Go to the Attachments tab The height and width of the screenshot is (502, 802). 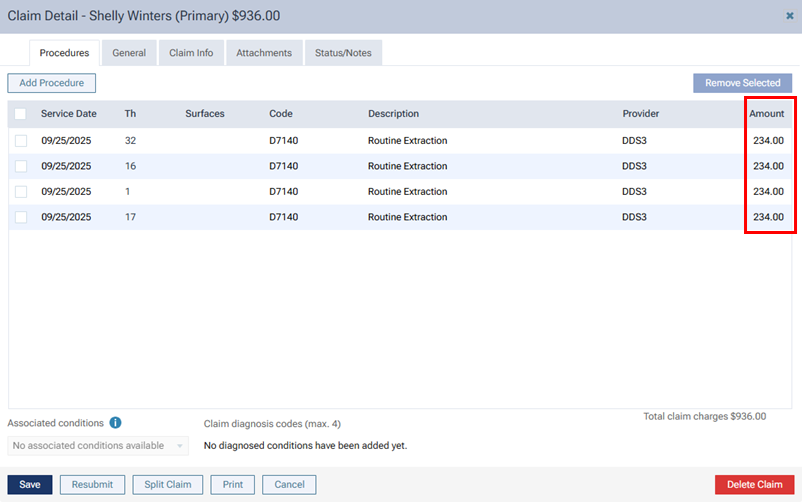tap(264, 53)
